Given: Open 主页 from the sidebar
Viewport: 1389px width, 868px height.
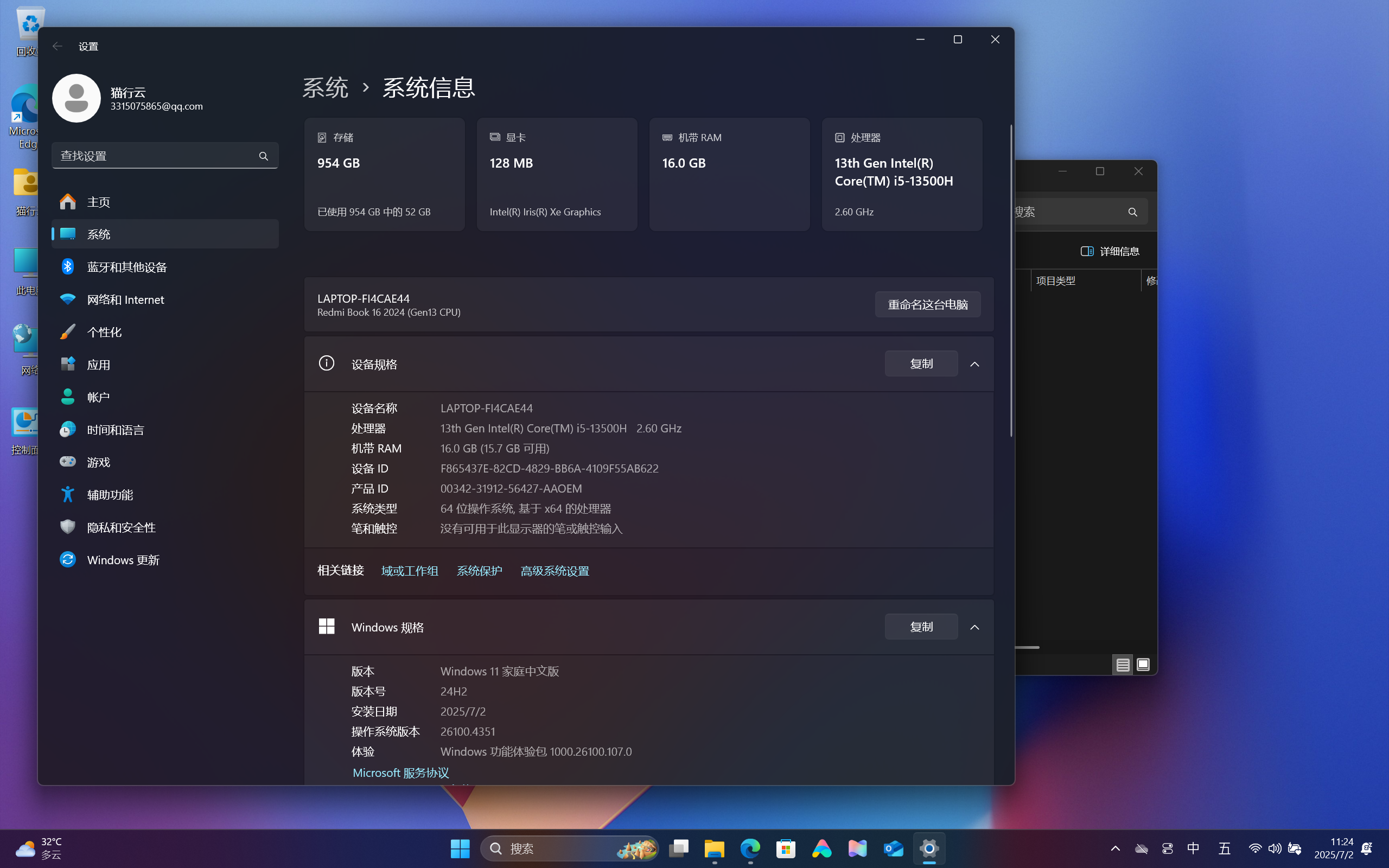Looking at the screenshot, I should point(165,202).
